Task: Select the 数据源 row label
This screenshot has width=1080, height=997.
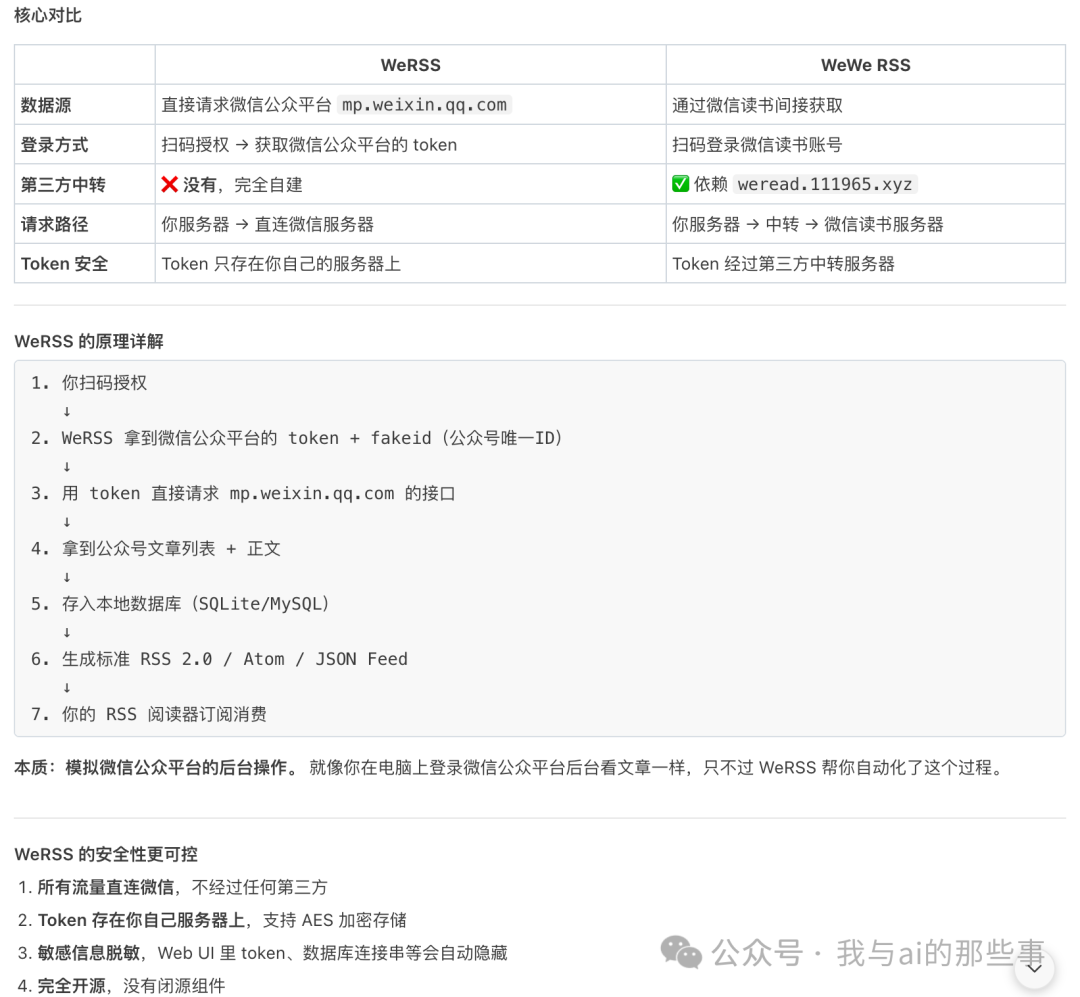Action: pyautogui.click(x=46, y=105)
